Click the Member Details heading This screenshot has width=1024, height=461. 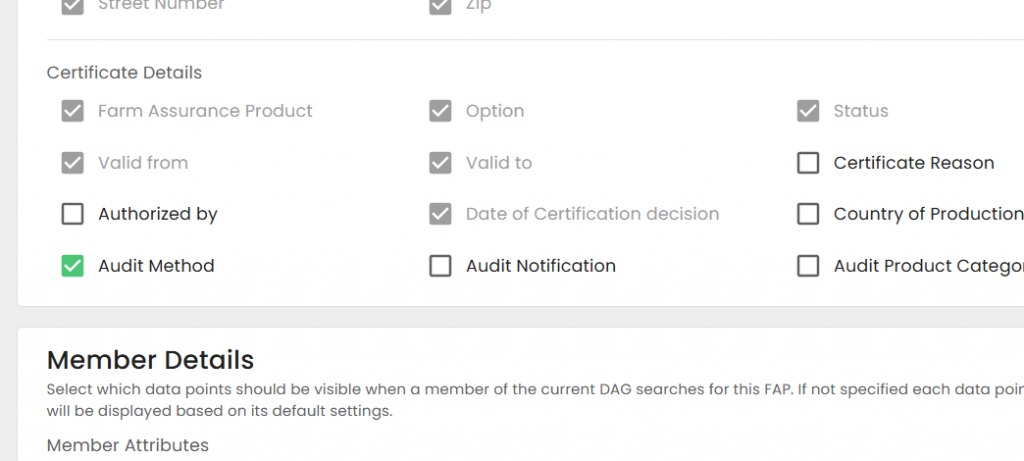coord(150,360)
